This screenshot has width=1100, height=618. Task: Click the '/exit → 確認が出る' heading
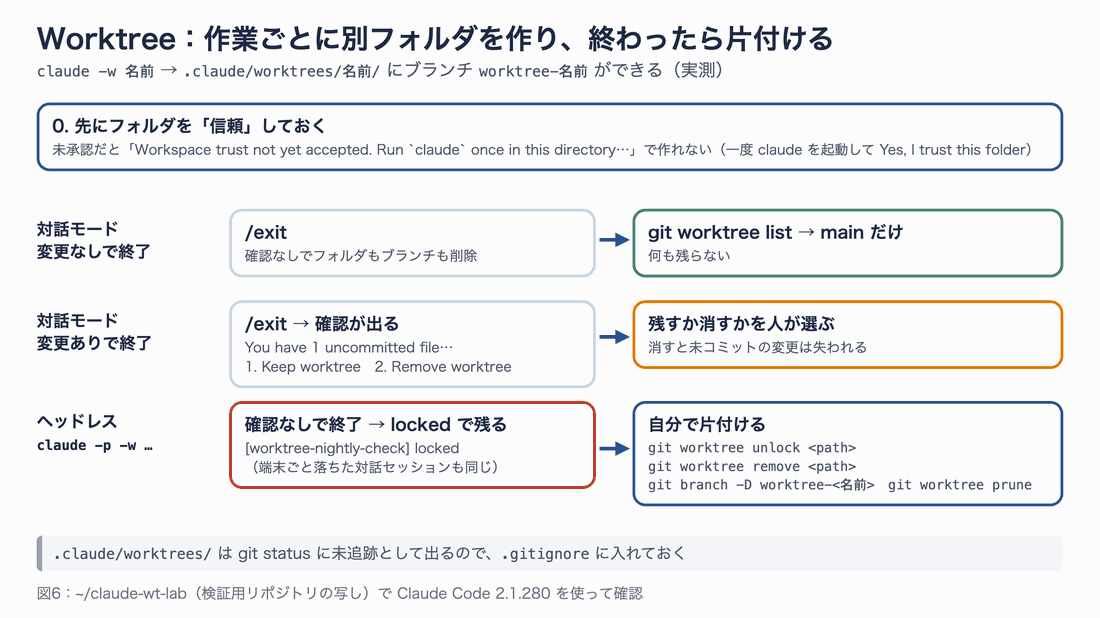click(322, 324)
